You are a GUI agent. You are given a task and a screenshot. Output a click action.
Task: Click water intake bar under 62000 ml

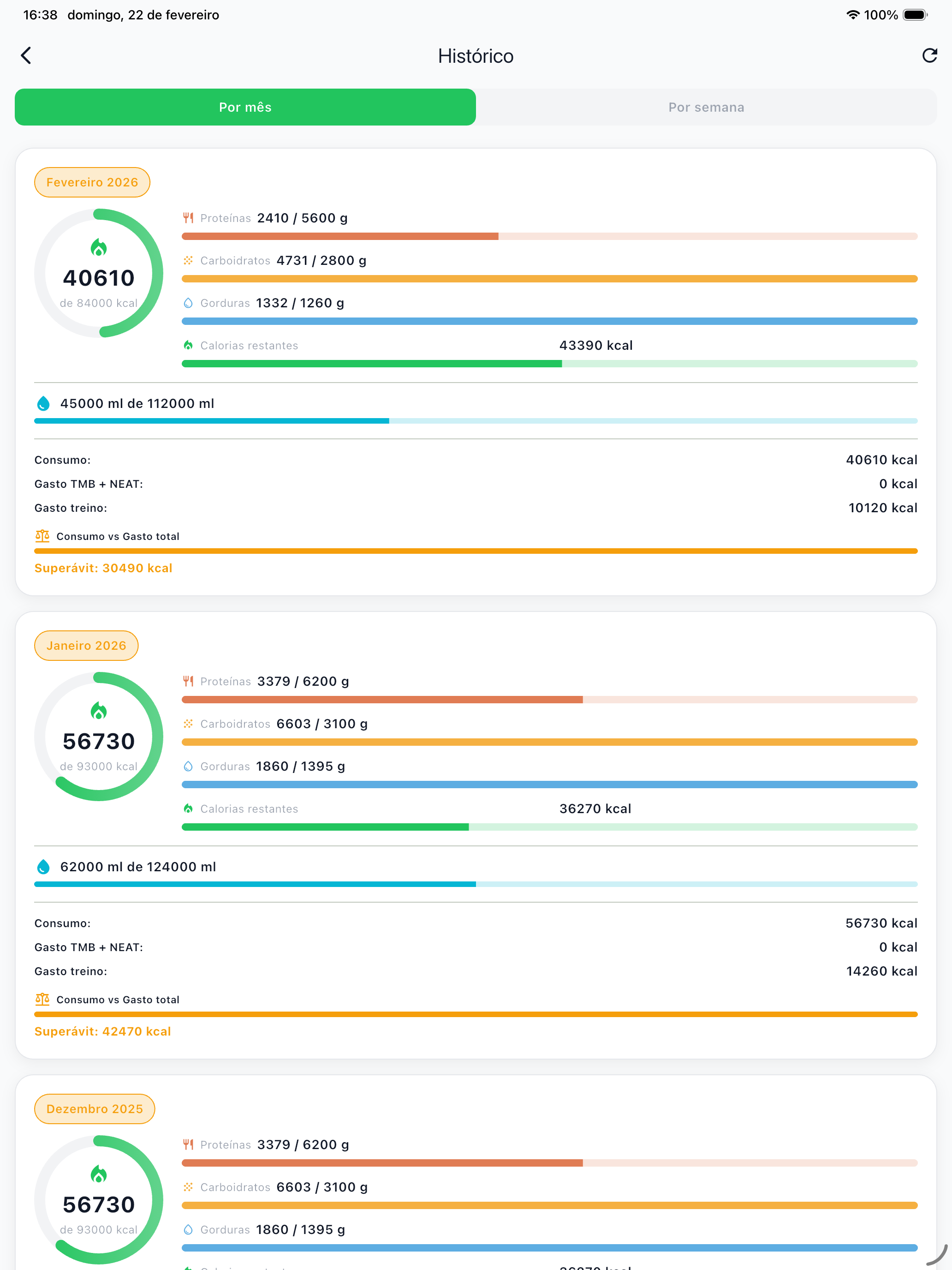[476, 884]
